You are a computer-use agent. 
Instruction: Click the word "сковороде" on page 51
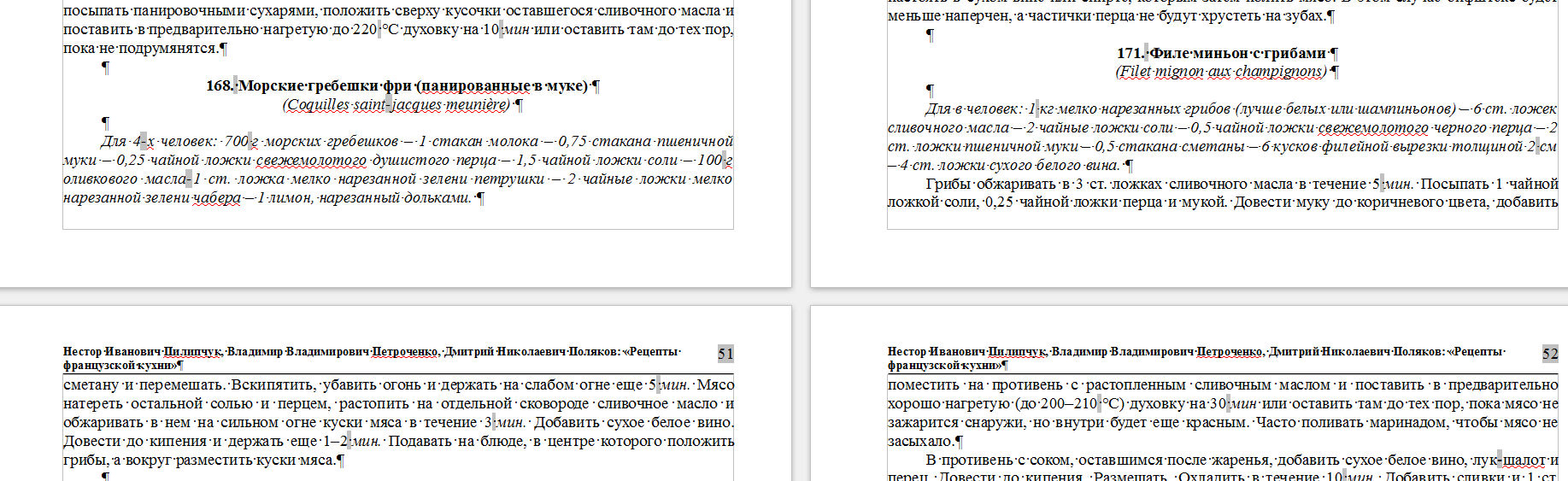[554, 404]
